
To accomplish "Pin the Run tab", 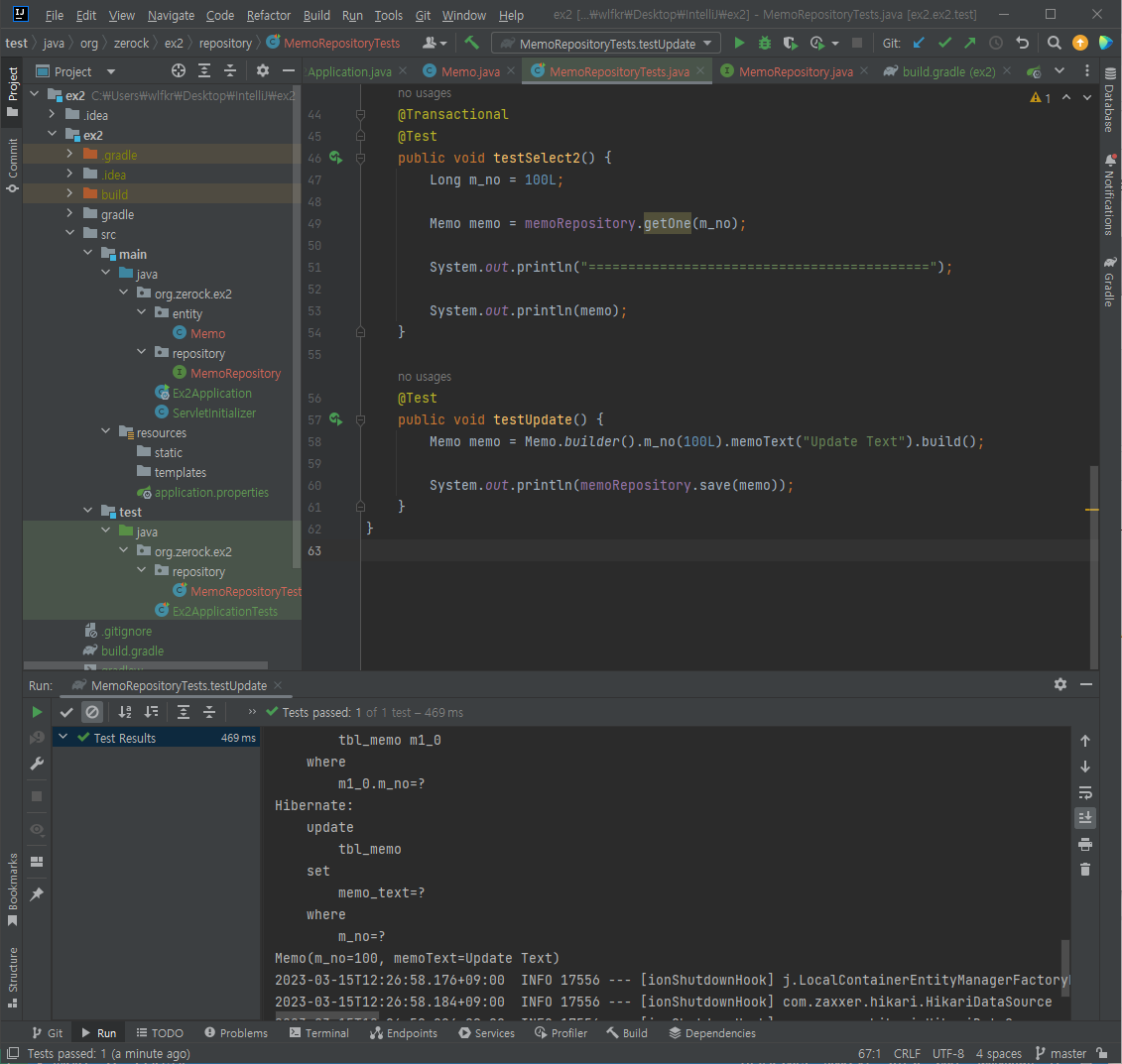I will (x=37, y=894).
